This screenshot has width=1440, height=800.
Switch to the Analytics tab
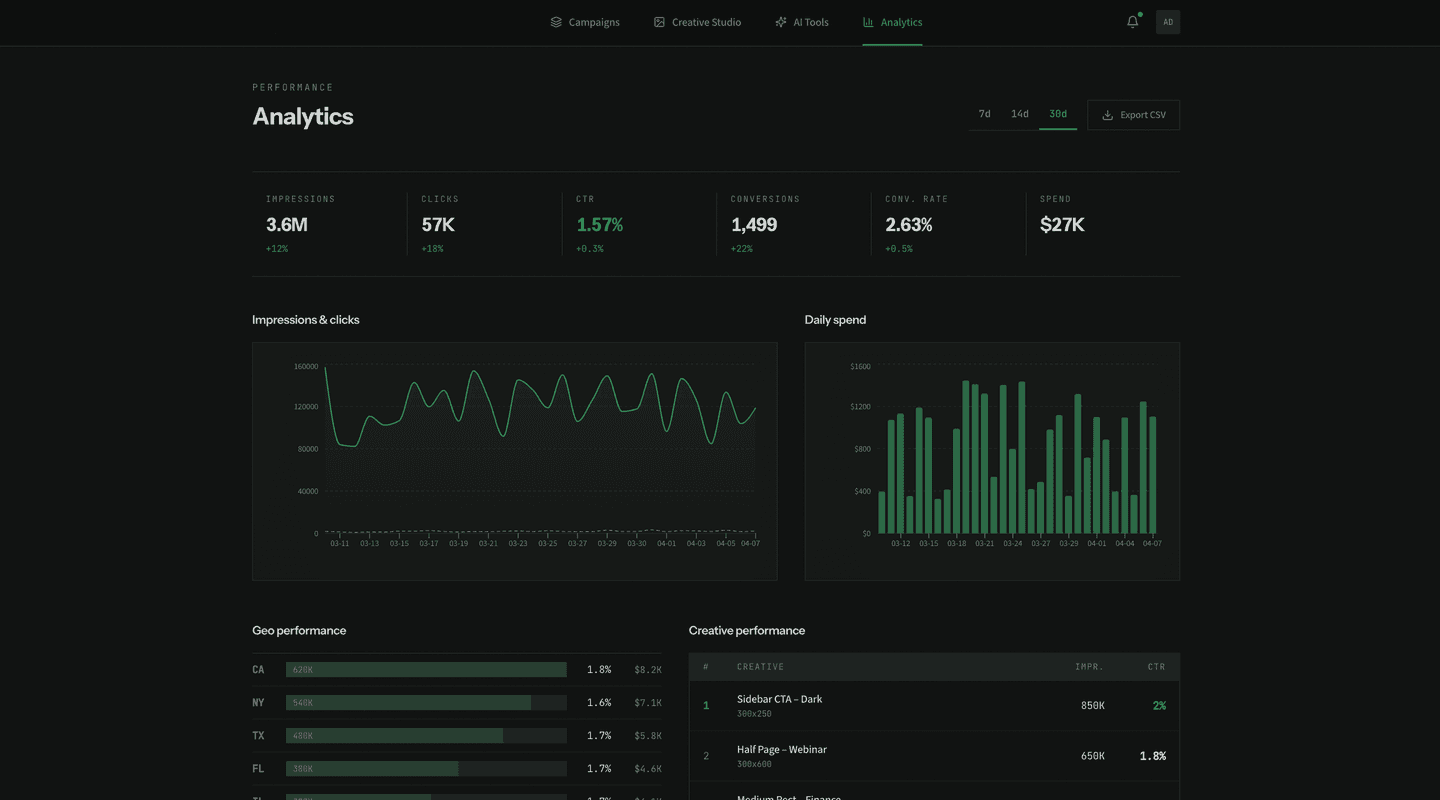tap(891, 21)
